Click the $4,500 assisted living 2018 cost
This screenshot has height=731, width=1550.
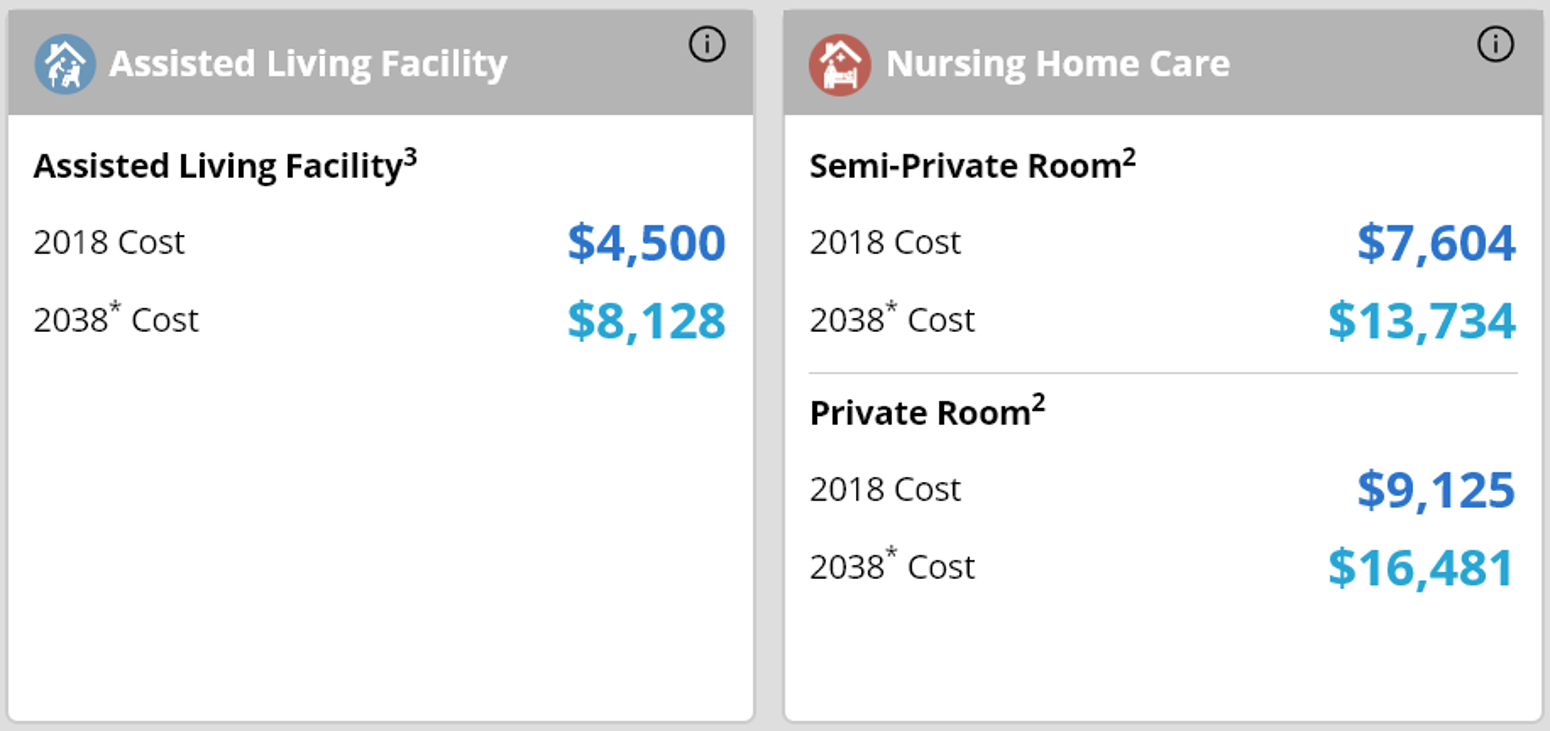(x=647, y=243)
